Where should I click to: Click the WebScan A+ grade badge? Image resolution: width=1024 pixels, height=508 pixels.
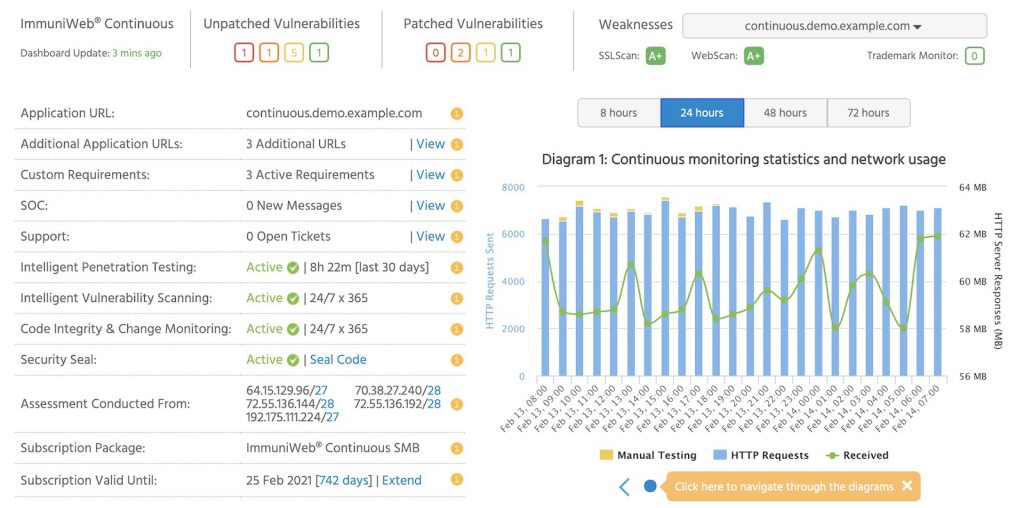tap(754, 56)
